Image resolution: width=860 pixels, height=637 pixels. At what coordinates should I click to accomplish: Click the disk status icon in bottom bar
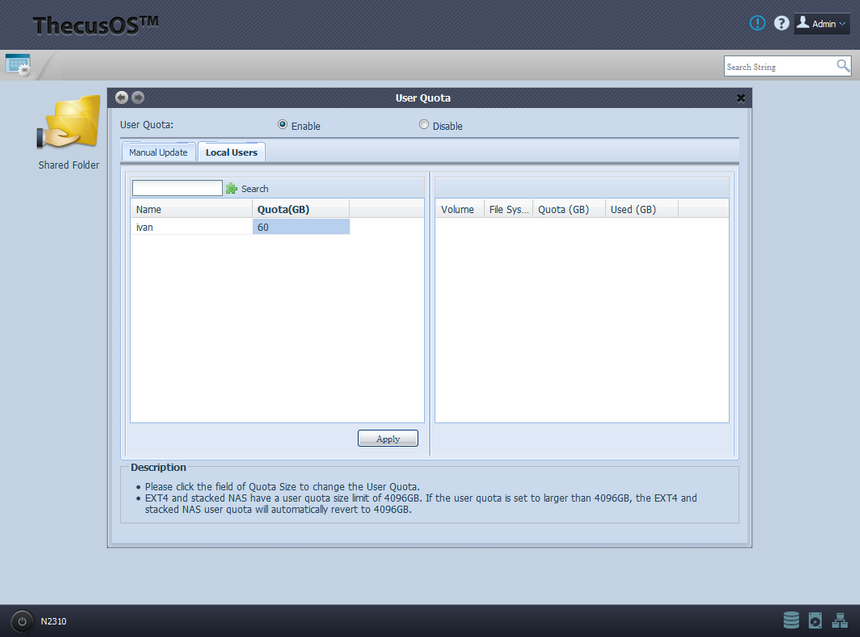pyautogui.click(x=815, y=620)
